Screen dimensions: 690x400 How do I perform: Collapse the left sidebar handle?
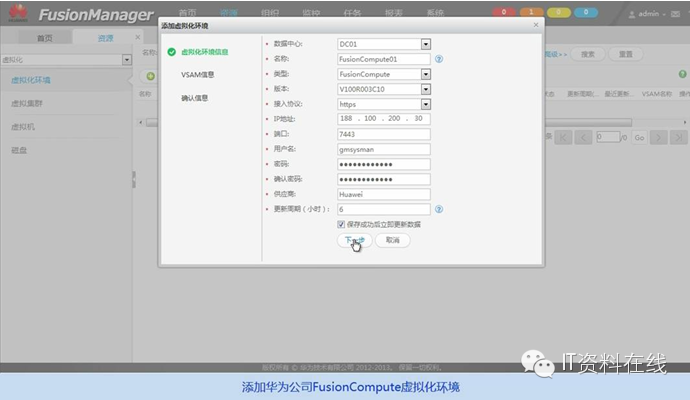point(134,180)
